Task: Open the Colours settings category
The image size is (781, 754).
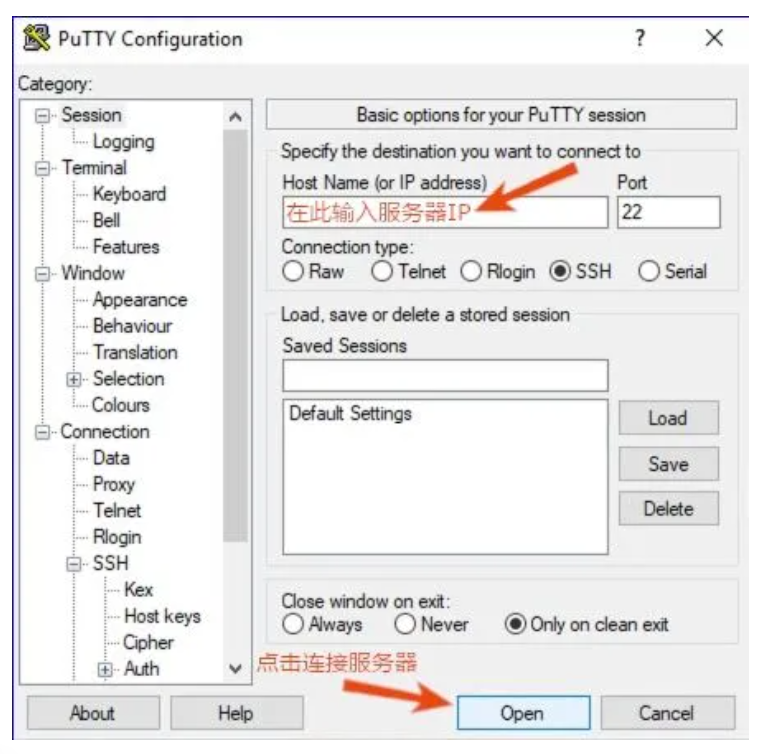Action: tap(121, 405)
